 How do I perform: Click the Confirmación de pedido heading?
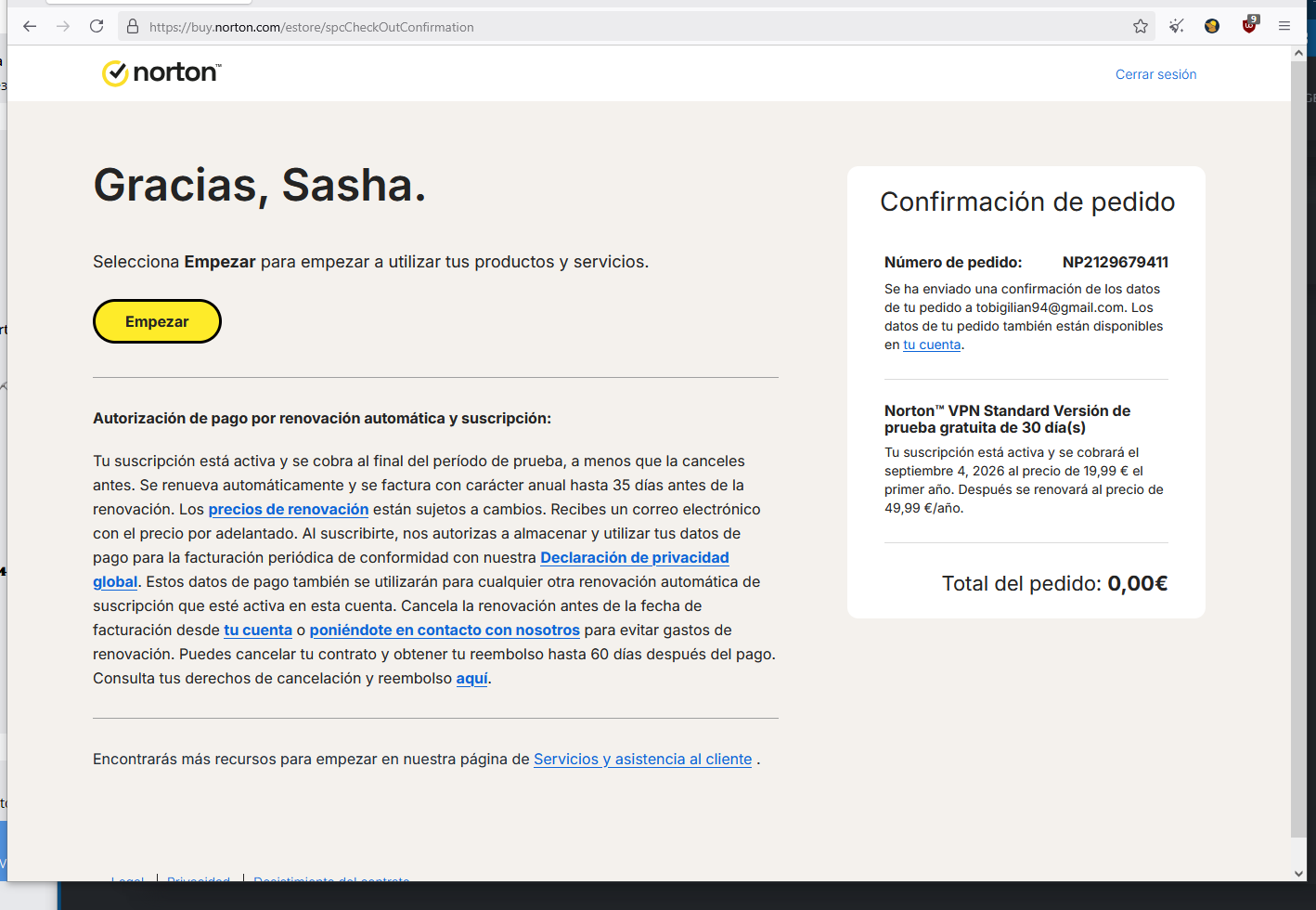click(x=1027, y=201)
